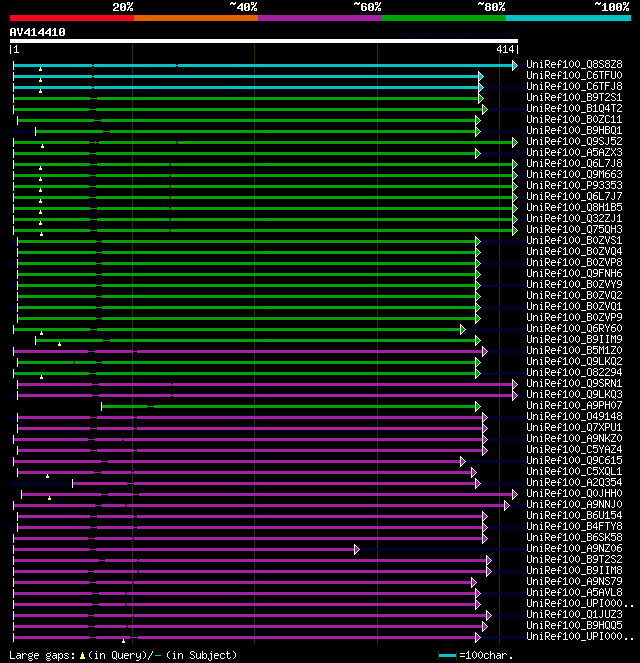Open the UniRef100_C6TFJ8 hit label
The height and width of the screenshot is (663, 640).
click(574, 86)
